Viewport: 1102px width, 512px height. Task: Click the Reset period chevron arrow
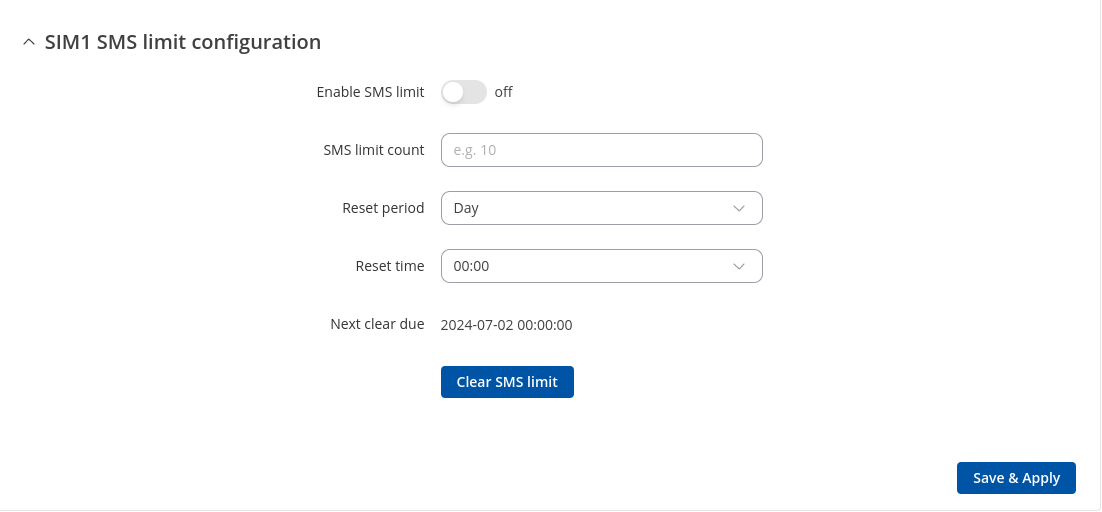(x=739, y=208)
